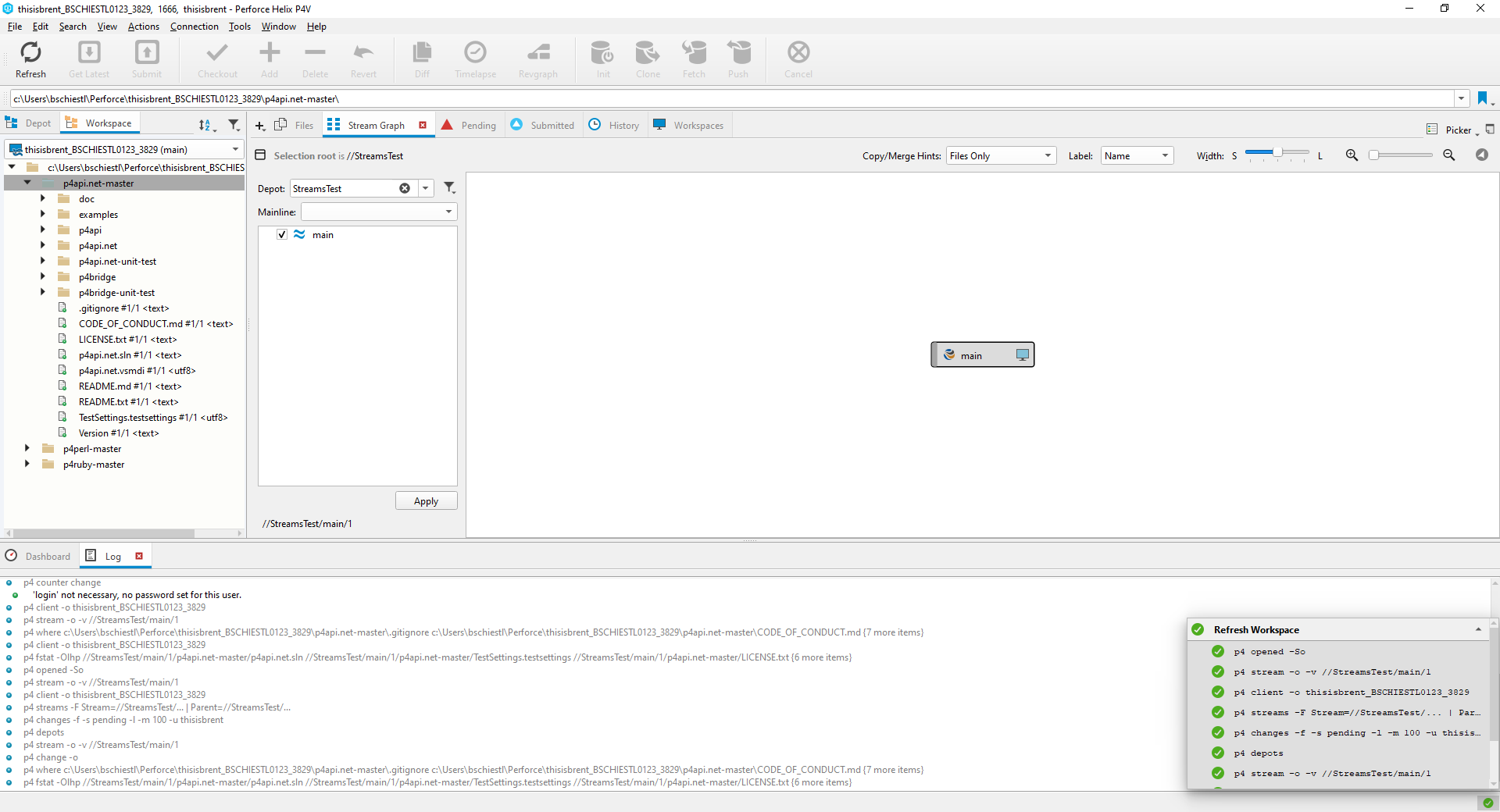The height and width of the screenshot is (812, 1500).
Task: Click the workspace icon on main stream node
Action: click(1022, 355)
